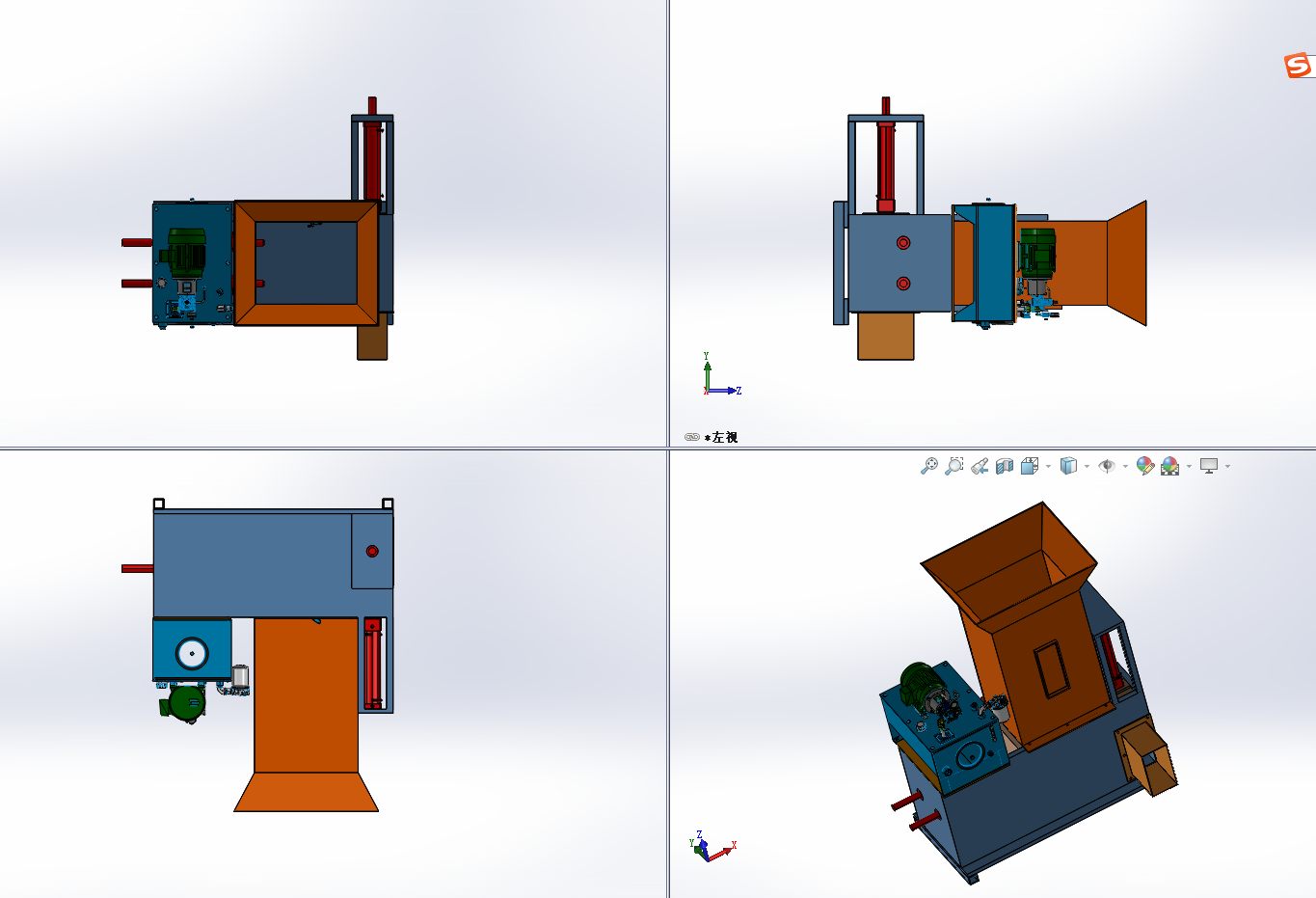Expand the View Settings dropdown arrow
Image resolution: width=1316 pixels, height=898 pixels.
(1227, 466)
